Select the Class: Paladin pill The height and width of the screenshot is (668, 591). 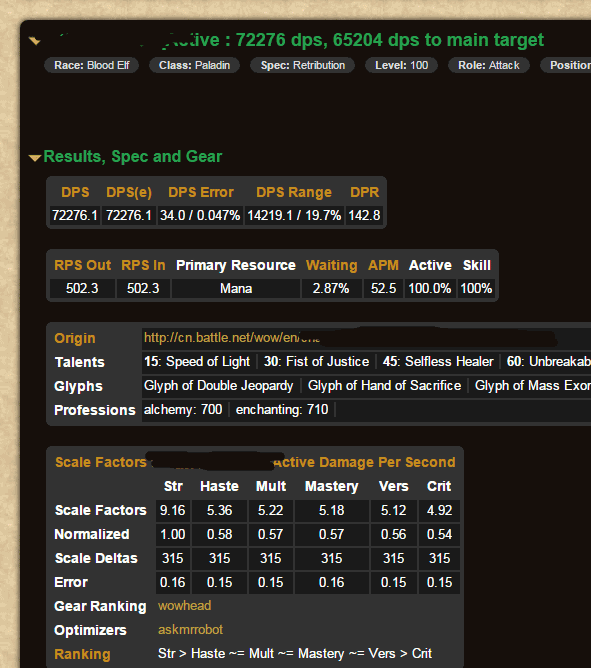[x=194, y=65]
